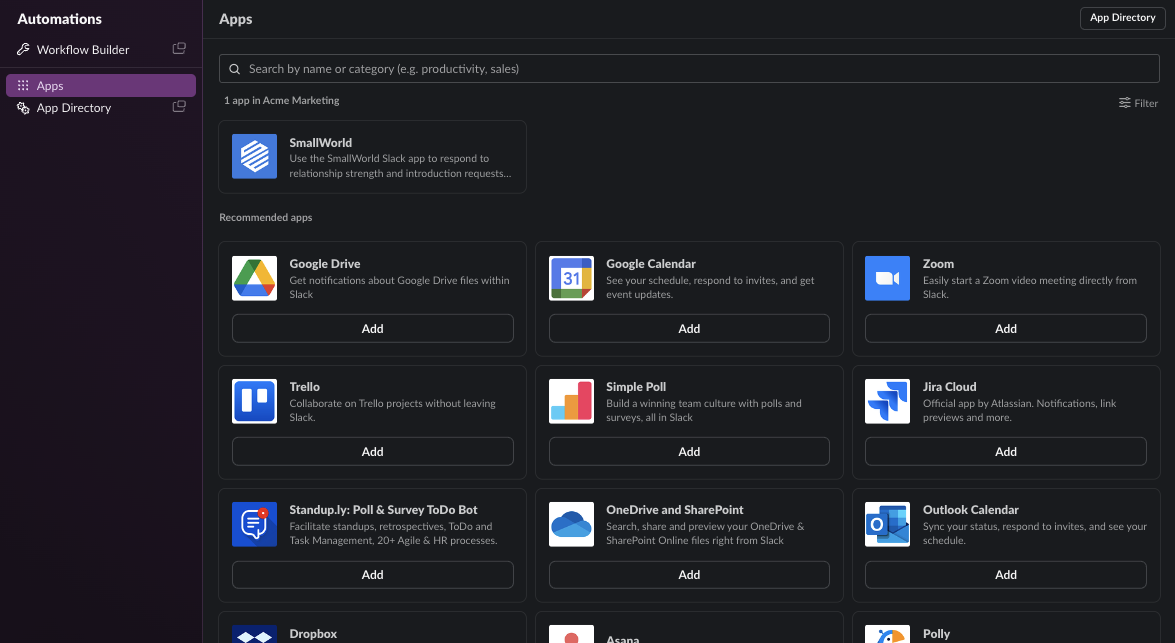Open the Filter options

(1138, 103)
